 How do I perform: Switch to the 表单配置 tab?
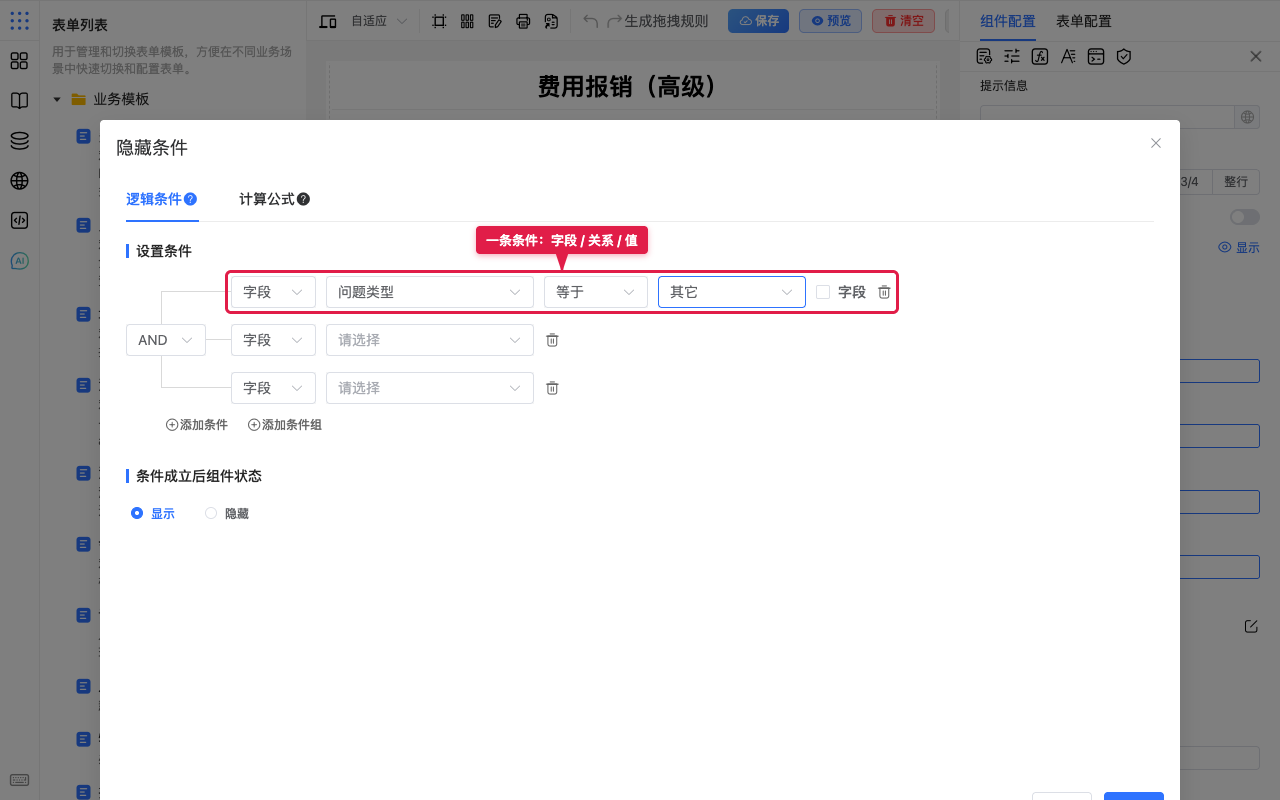point(1084,21)
